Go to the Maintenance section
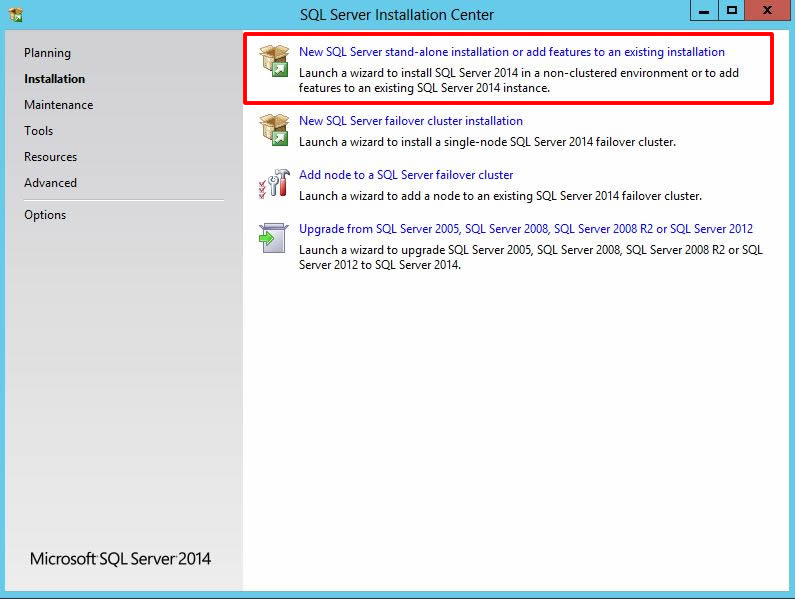Image resolution: width=795 pixels, height=599 pixels. click(58, 105)
